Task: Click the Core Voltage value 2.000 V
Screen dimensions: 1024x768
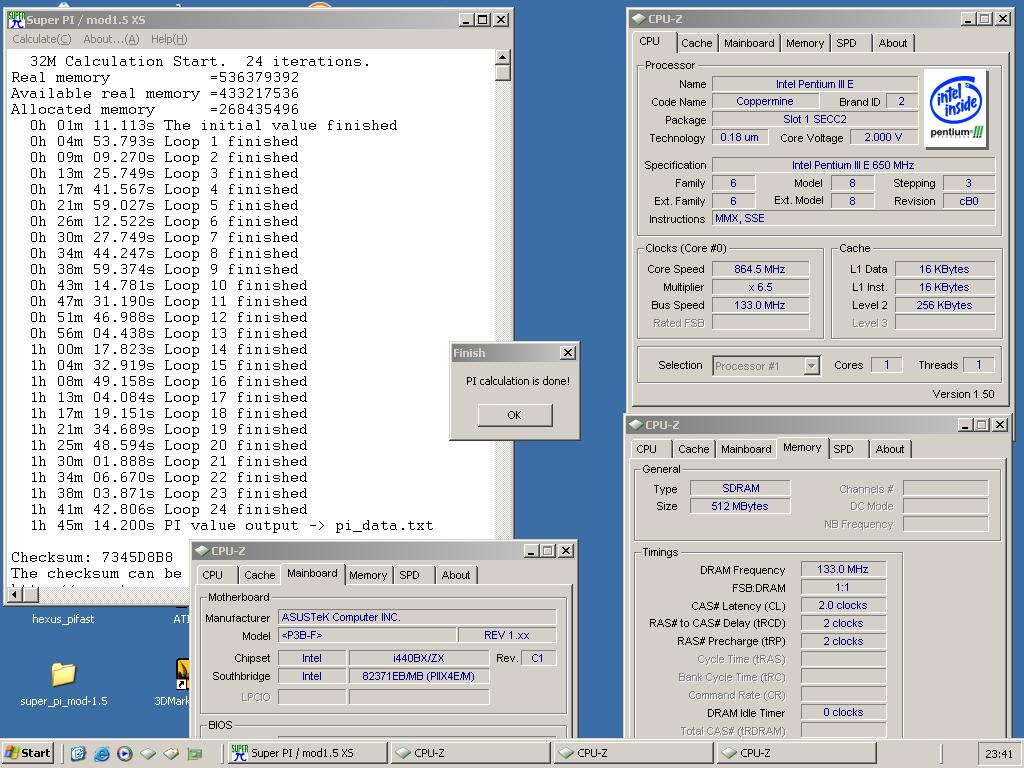Action: click(x=883, y=138)
